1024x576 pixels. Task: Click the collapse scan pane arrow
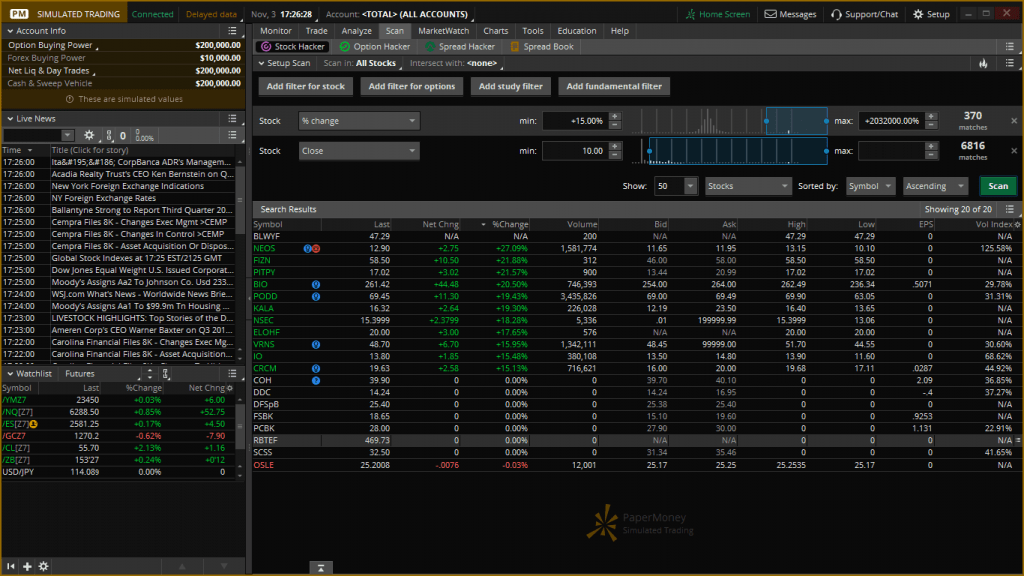(321, 568)
